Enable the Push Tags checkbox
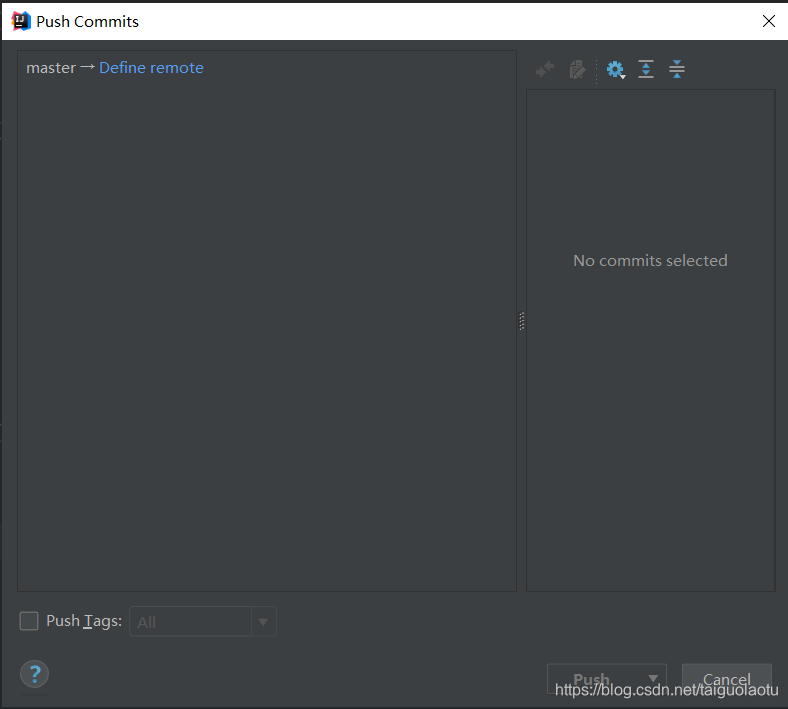 (x=29, y=621)
